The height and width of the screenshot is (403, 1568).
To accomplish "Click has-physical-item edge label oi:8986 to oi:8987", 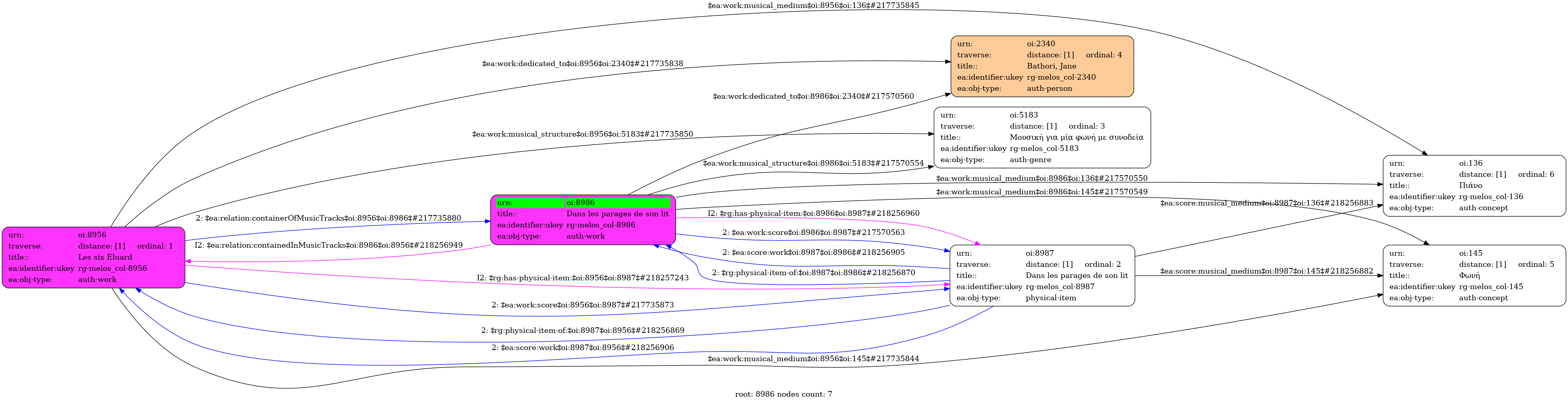I will (x=813, y=213).
